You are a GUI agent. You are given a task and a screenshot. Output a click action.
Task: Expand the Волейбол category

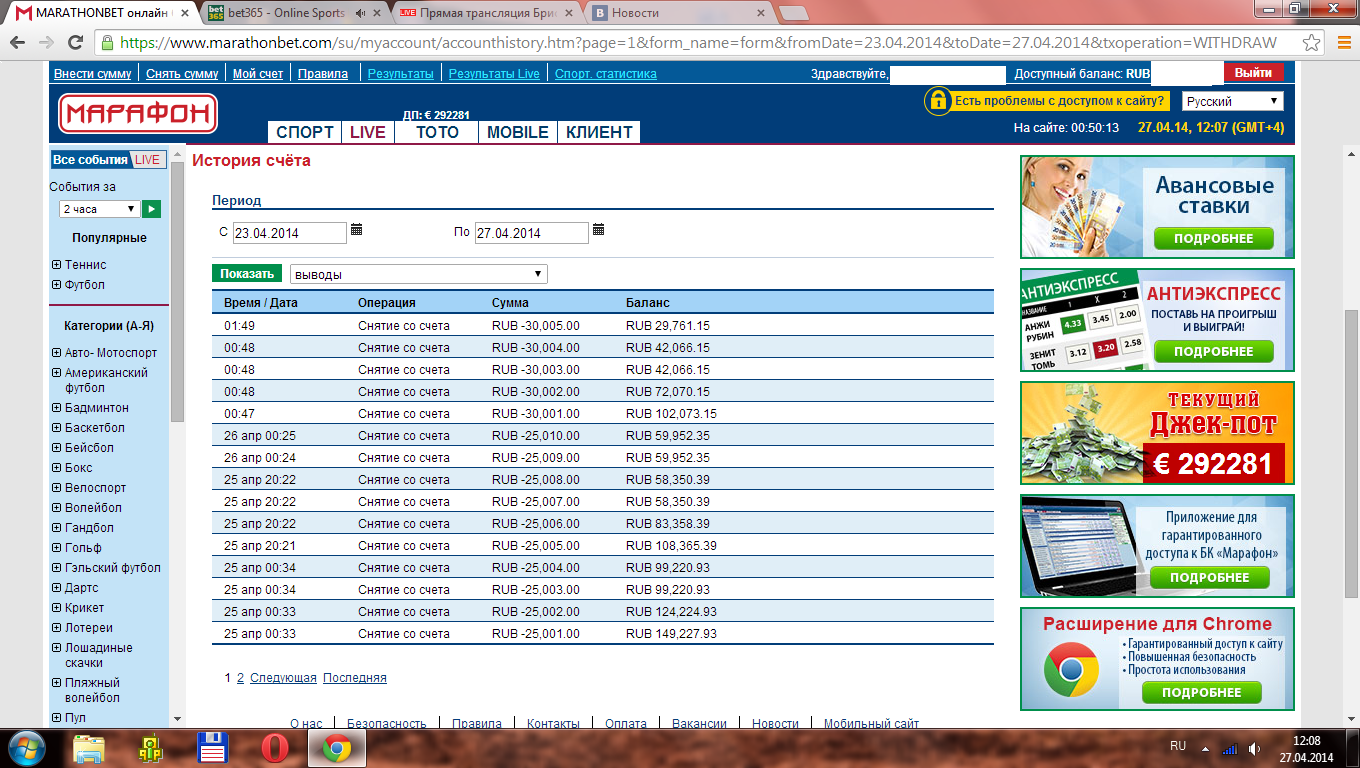[x=56, y=508]
